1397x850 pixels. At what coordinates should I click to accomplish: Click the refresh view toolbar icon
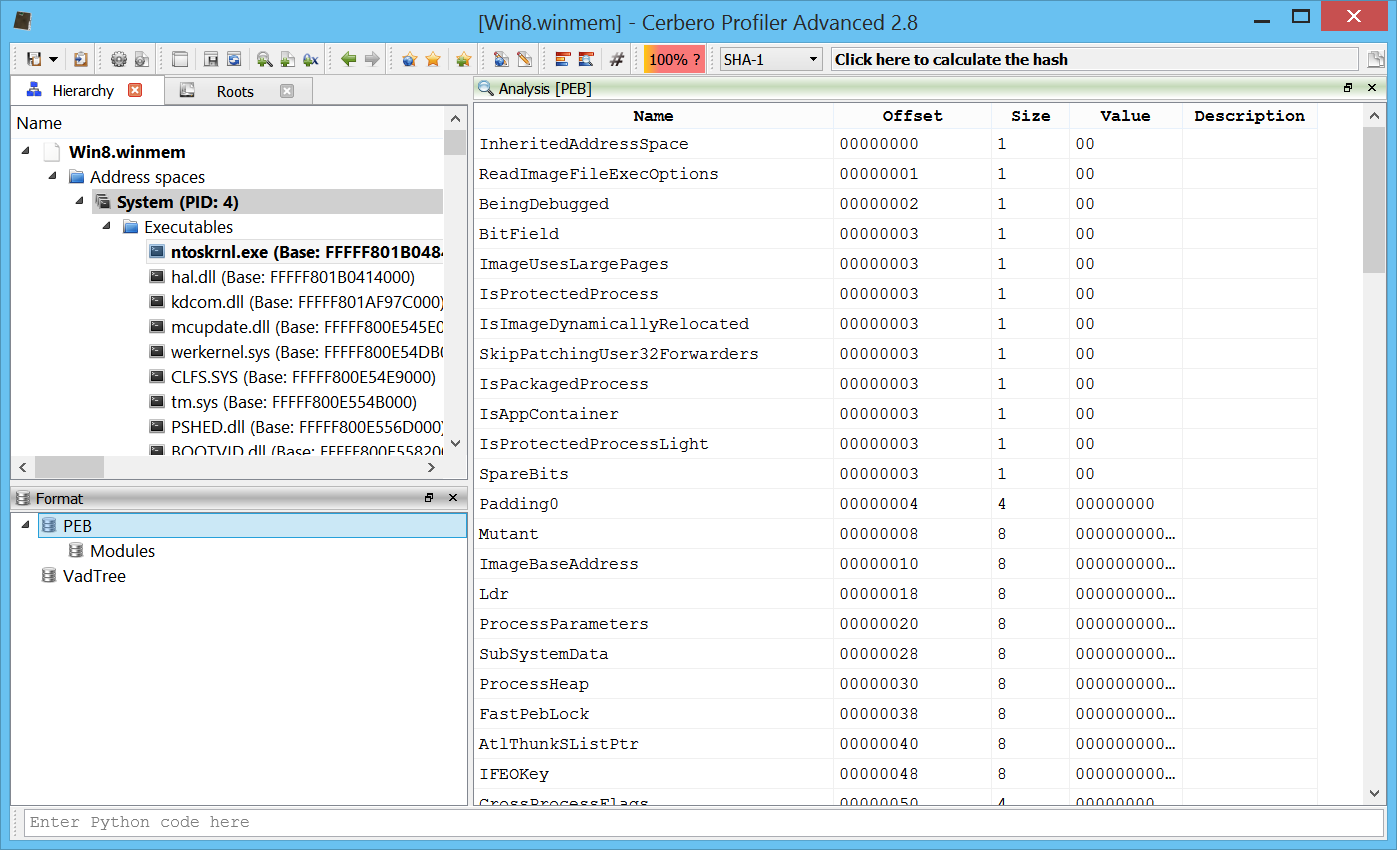pos(234,59)
